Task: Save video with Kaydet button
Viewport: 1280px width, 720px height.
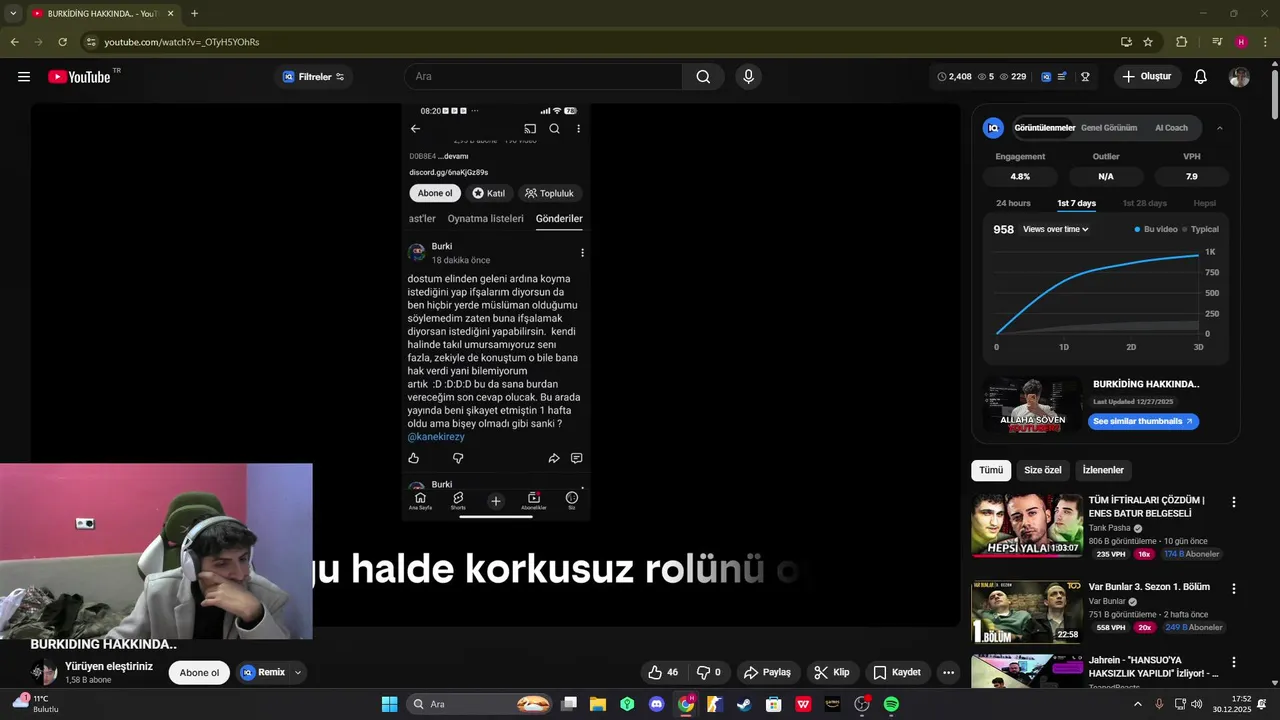Action: click(x=896, y=672)
